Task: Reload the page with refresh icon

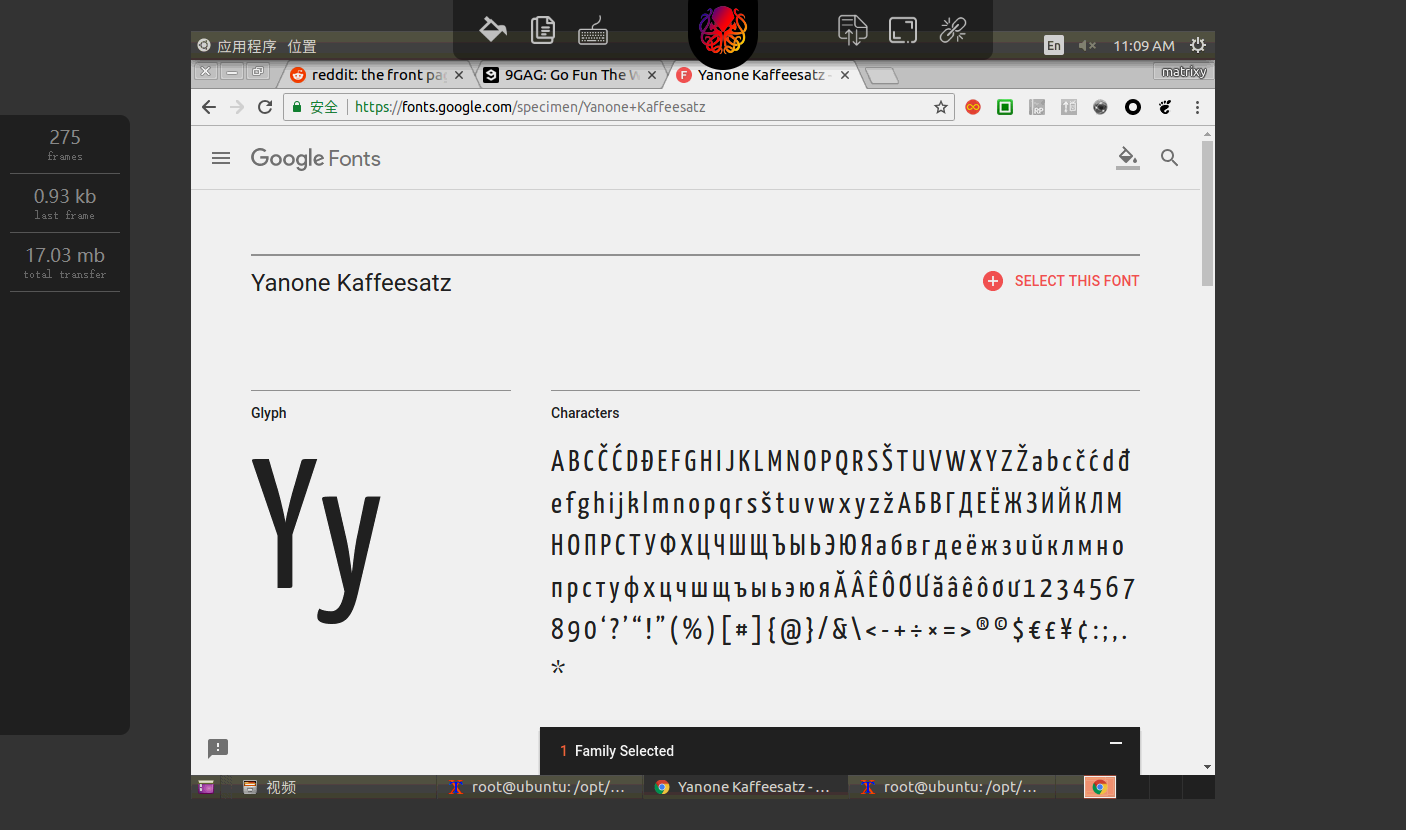Action: pyautogui.click(x=265, y=107)
